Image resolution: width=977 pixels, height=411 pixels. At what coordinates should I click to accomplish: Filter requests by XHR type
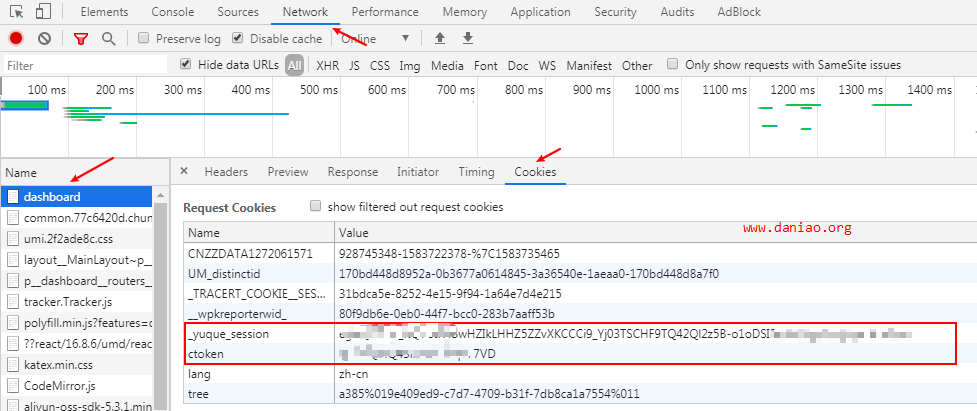[327, 65]
